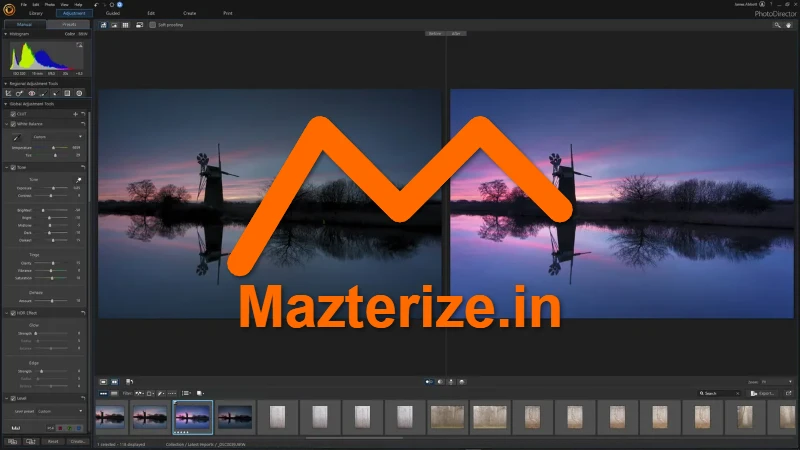Click the zoom magnifier icon
Image resolution: width=800 pixels, height=450 pixels.
(x=778, y=25)
